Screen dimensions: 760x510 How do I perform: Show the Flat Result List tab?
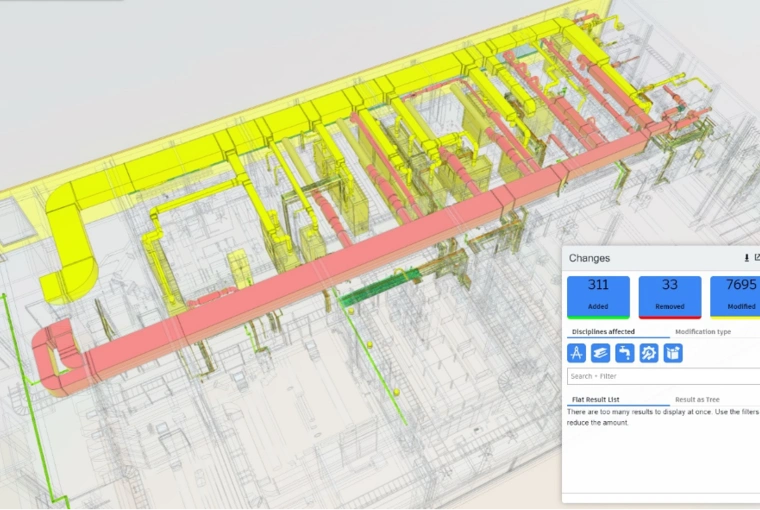605,399
